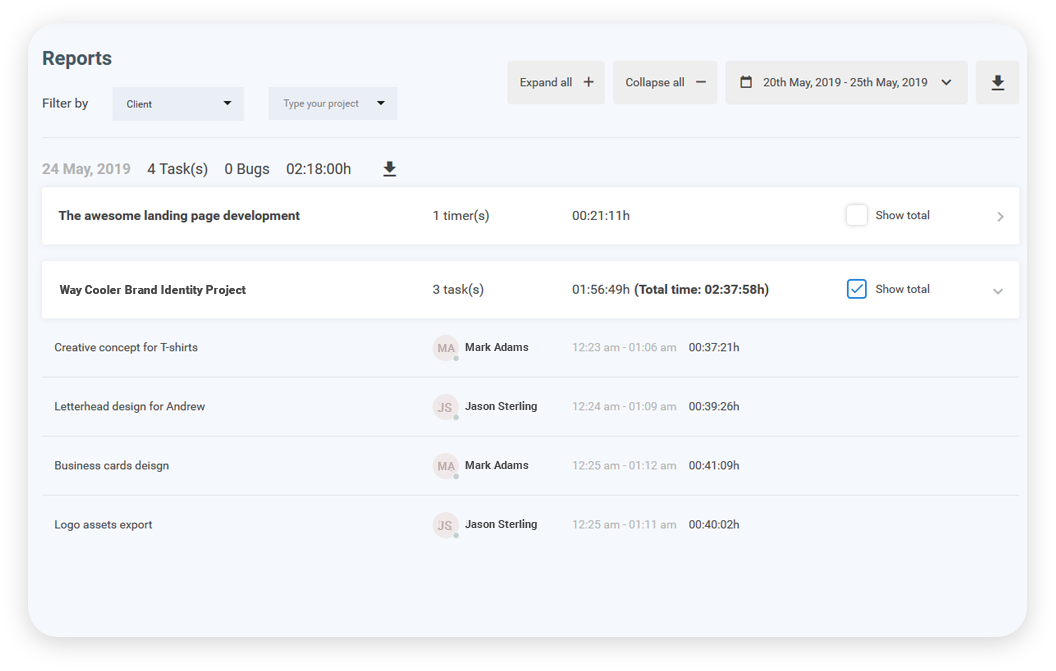Enable Show total for awesome landing page project
This screenshot has width=1056, height=671.
coord(857,215)
